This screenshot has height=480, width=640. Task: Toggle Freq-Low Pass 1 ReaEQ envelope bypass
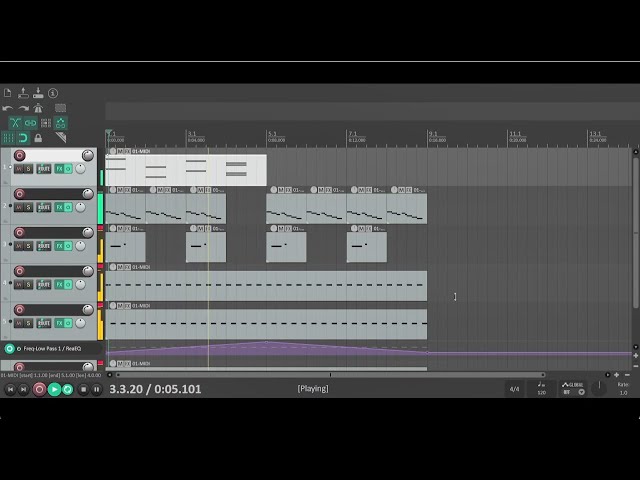(9, 349)
